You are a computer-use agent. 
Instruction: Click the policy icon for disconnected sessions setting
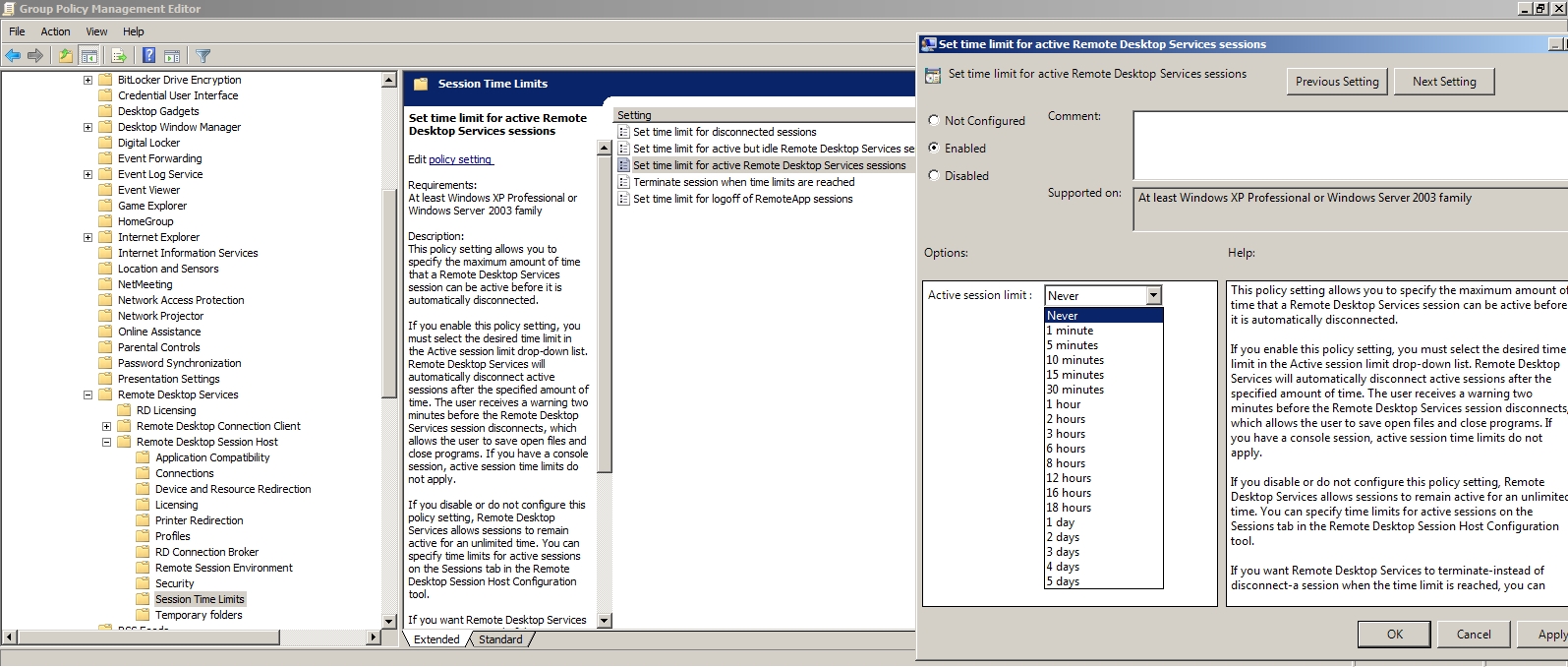pos(624,132)
